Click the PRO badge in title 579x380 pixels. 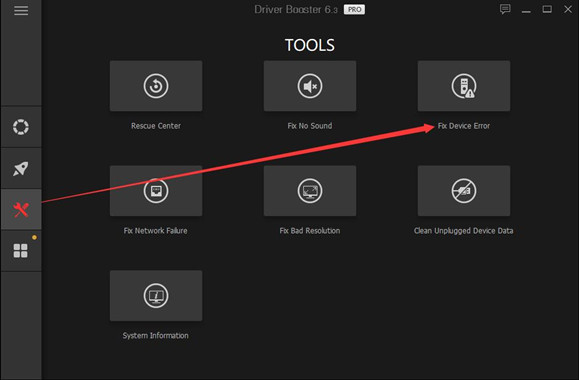pyautogui.click(x=354, y=10)
